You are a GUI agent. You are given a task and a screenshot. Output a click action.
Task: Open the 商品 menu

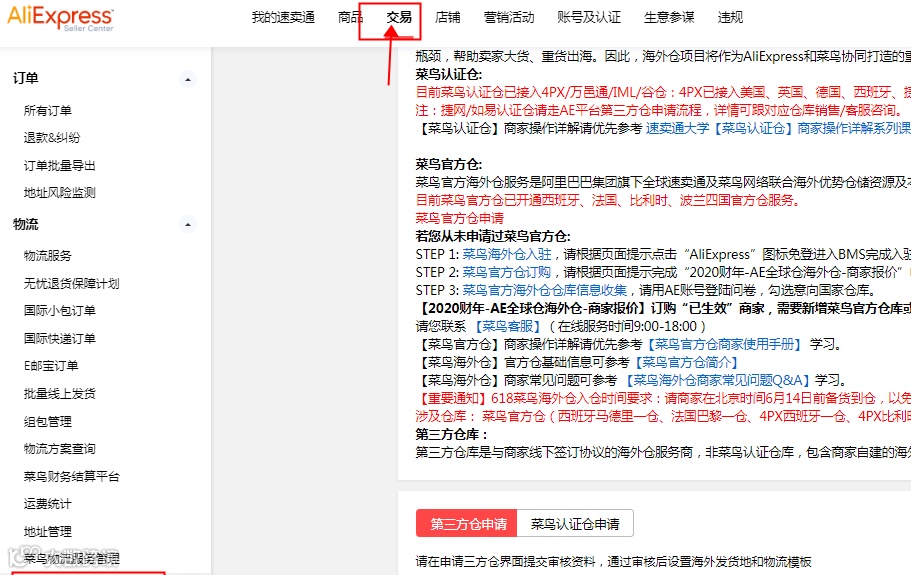pos(350,17)
